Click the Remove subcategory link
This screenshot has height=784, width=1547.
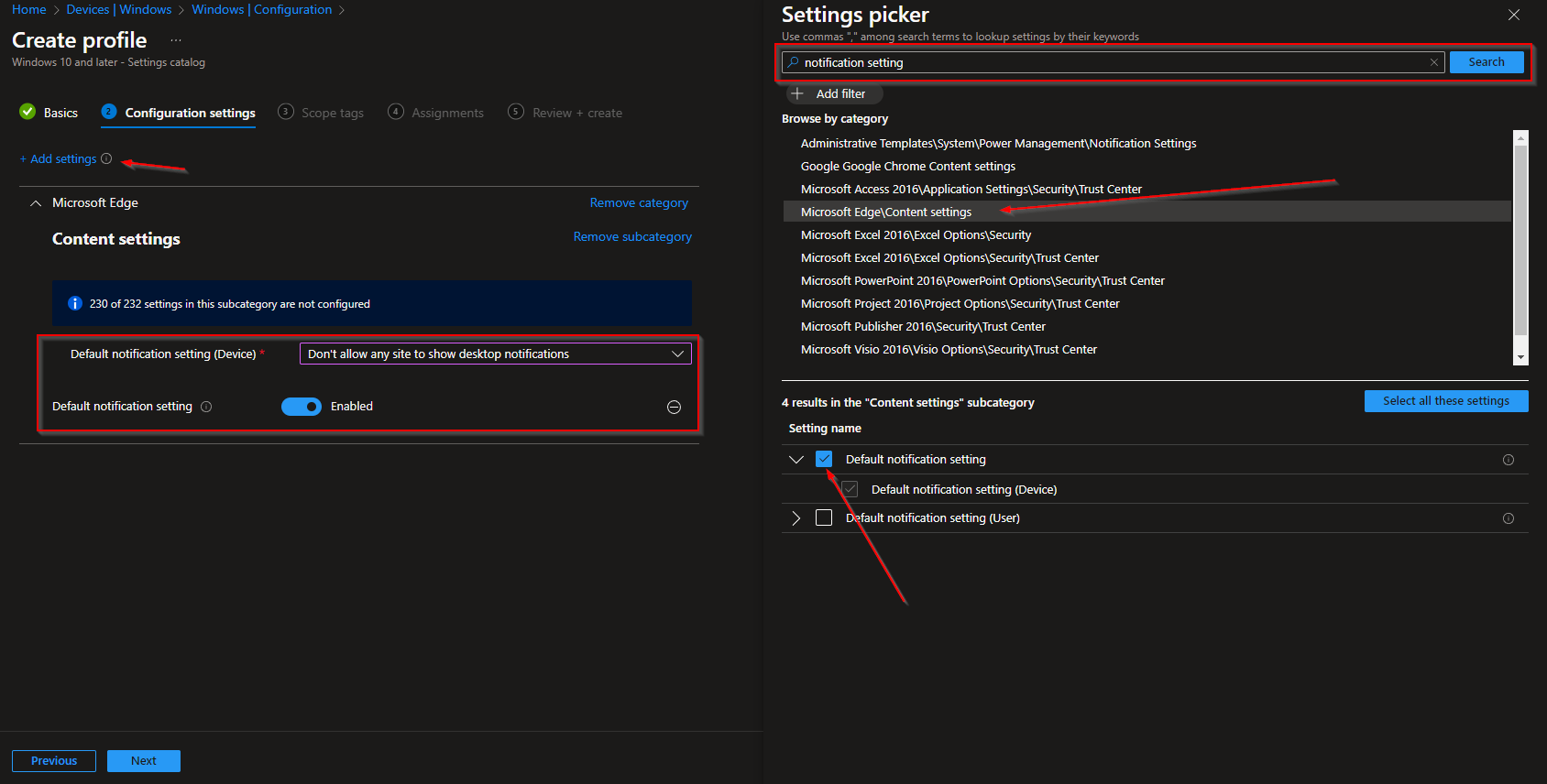632,236
